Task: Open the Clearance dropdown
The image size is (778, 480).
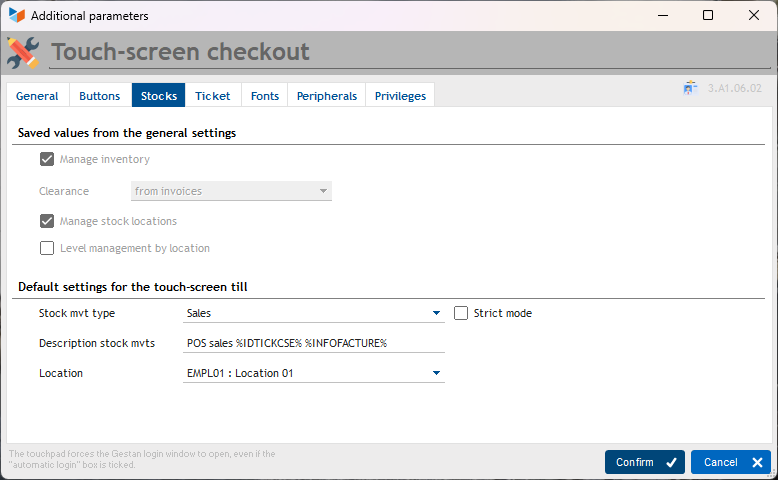Action: pos(323,191)
